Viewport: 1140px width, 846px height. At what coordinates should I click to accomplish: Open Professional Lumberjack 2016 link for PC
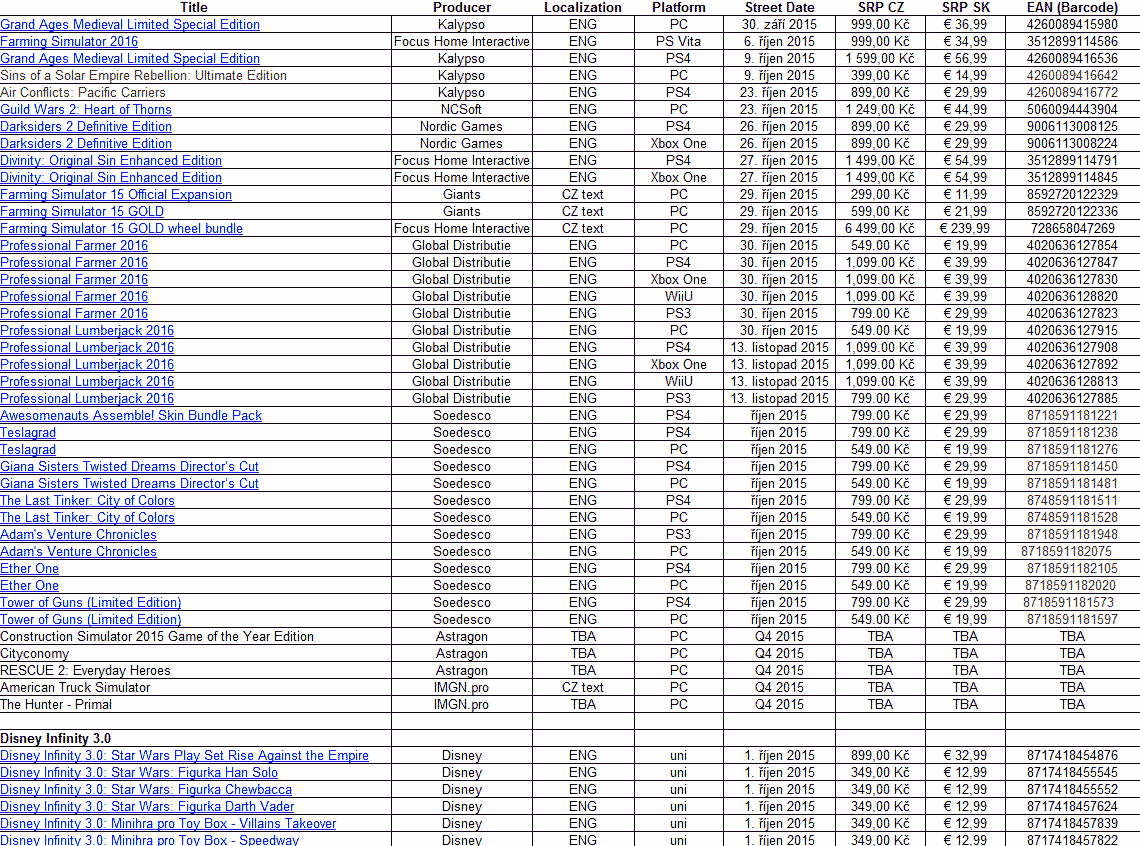click(87, 331)
